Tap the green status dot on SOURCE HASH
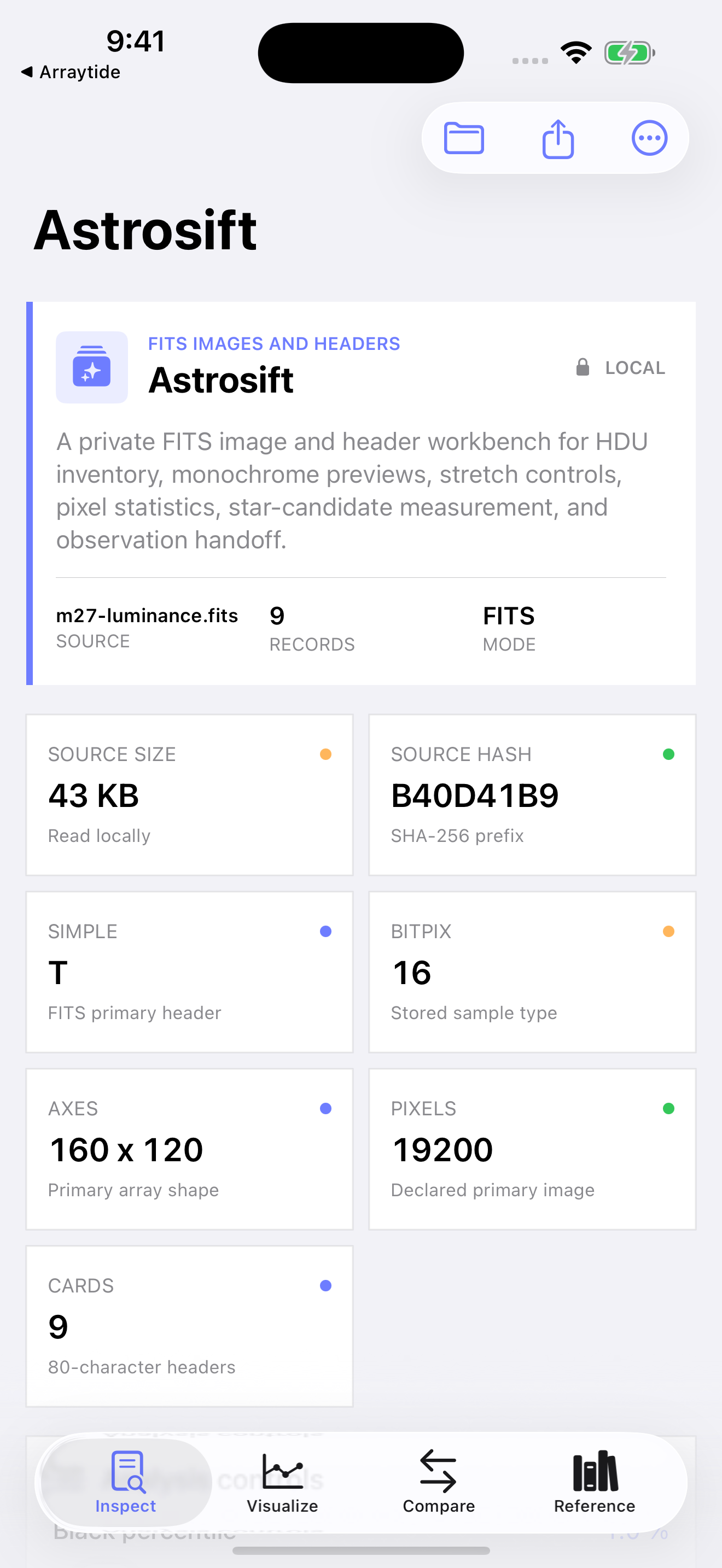The height and width of the screenshot is (1568, 722). (668, 754)
